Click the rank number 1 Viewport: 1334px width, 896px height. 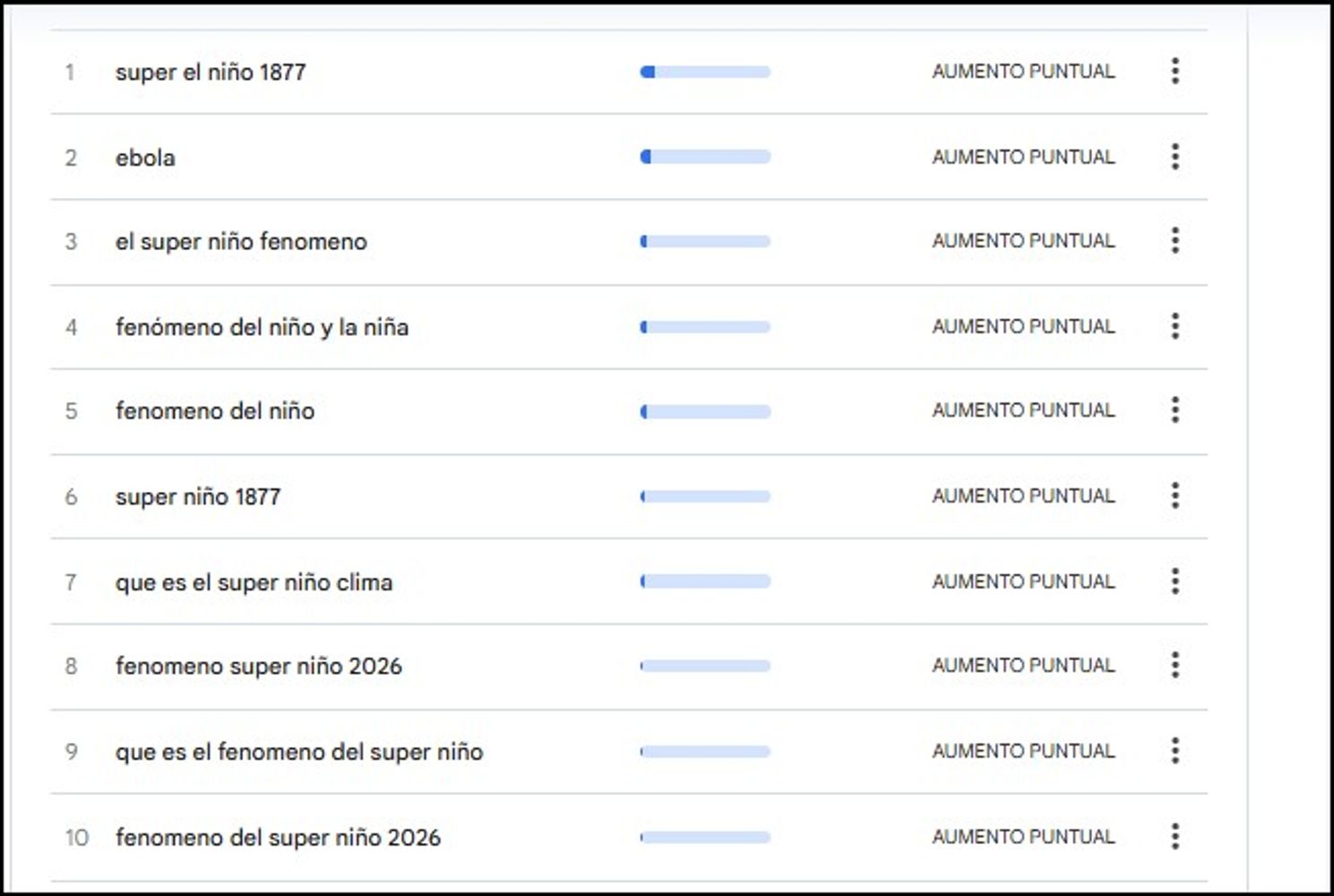pyautogui.click(x=70, y=72)
